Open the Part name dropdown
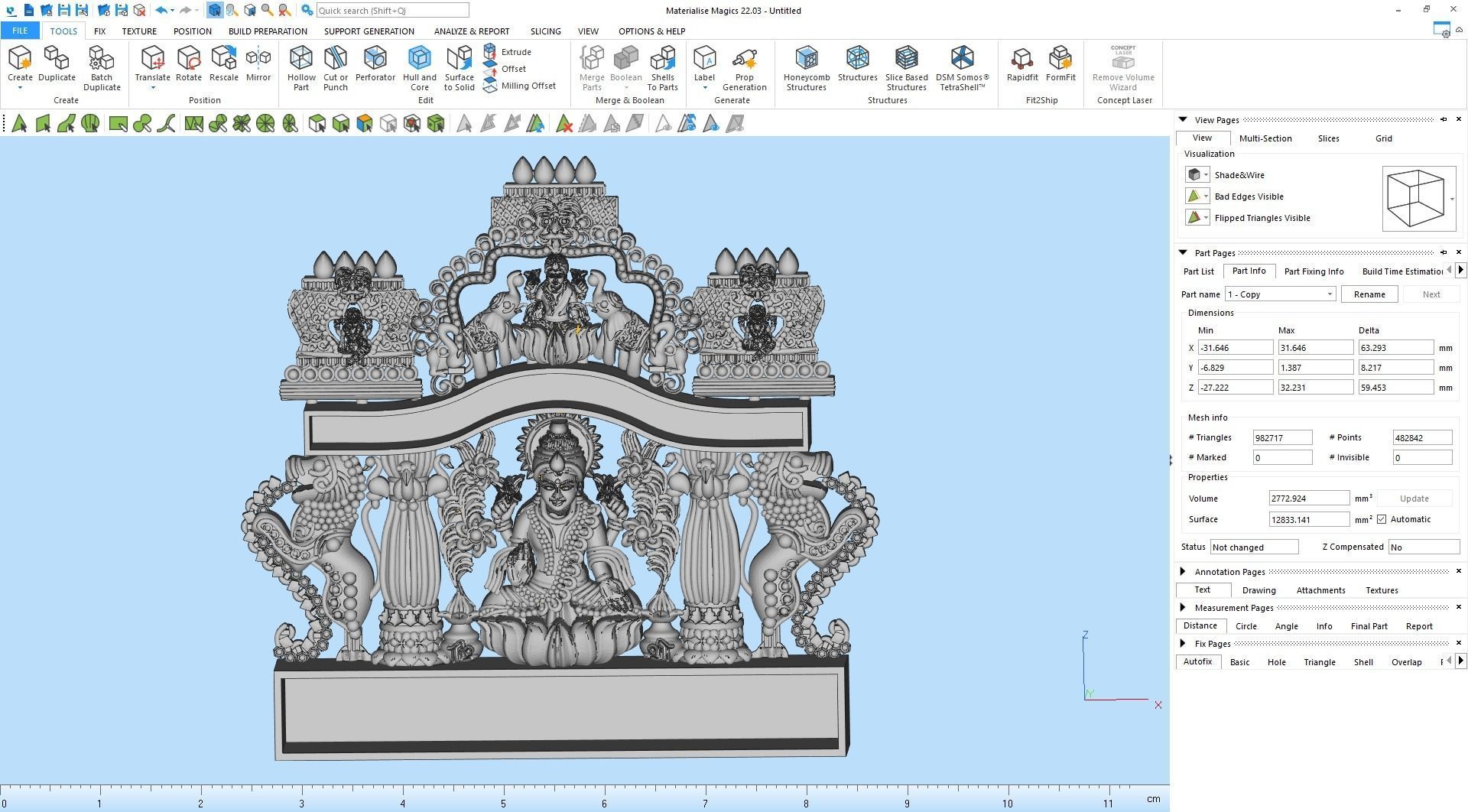This screenshot has height=812, width=1468. (1330, 294)
